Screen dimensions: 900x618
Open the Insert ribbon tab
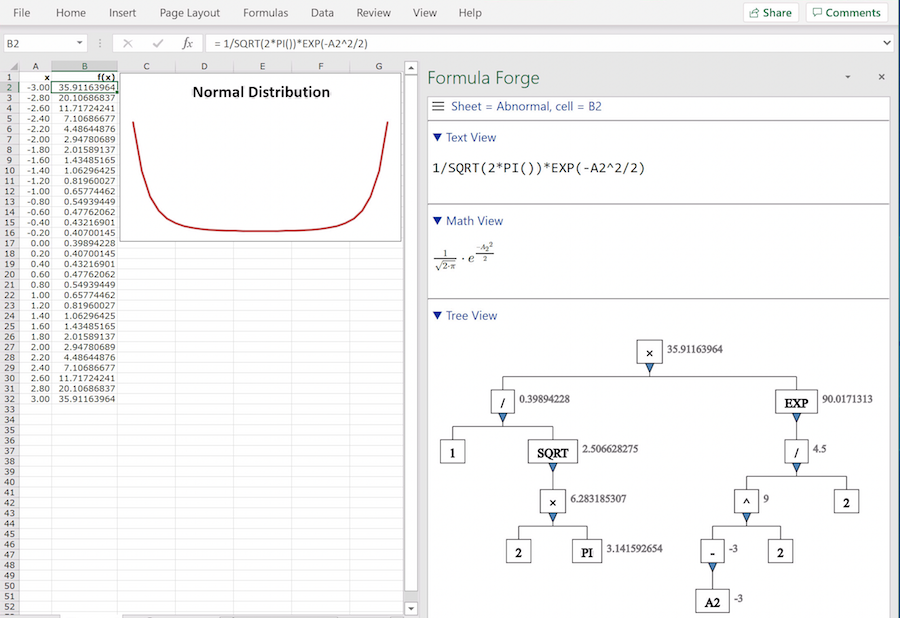(122, 13)
